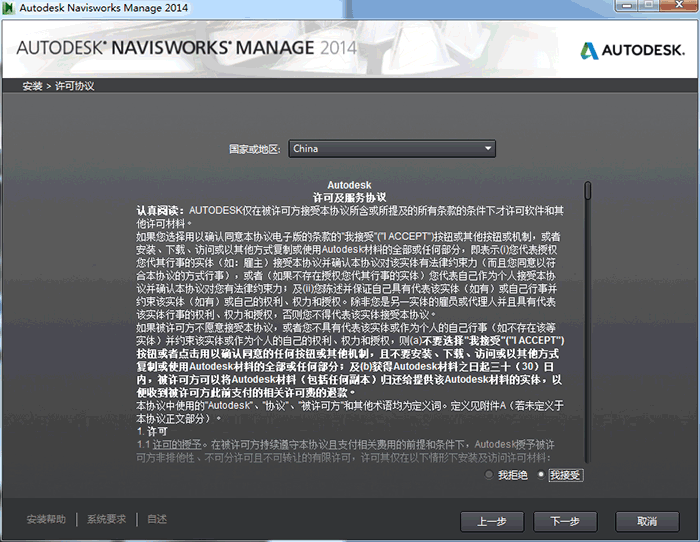Open the 国家或地区 country dropdown showing China
The width and height of the screenshot is (700, 542).
(x=392, y=149)
